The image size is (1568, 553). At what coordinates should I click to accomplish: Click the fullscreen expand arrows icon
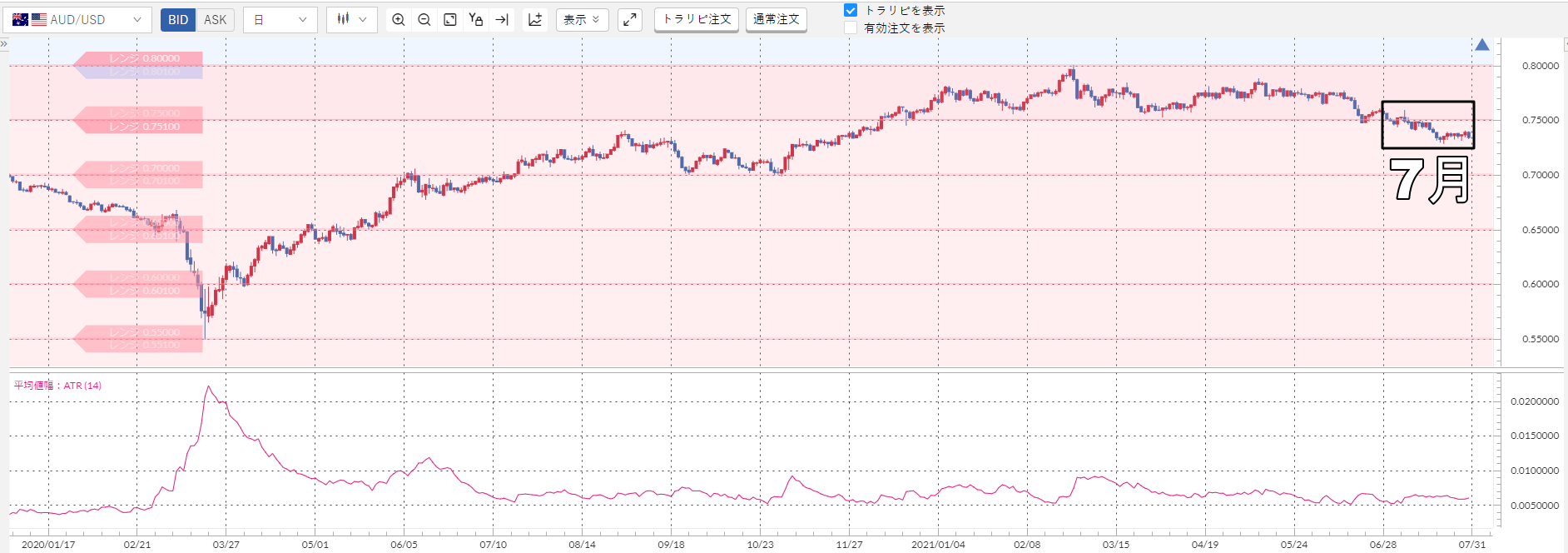[630, 20]
